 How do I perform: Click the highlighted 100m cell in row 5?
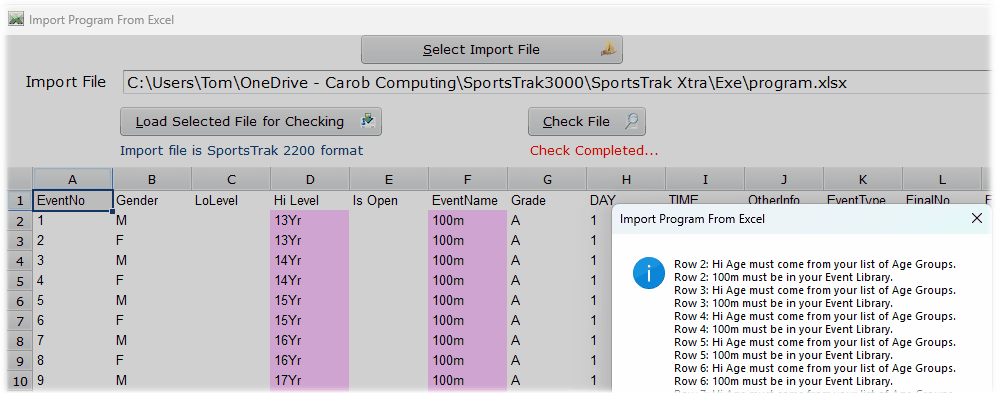(x=468, y=280)
